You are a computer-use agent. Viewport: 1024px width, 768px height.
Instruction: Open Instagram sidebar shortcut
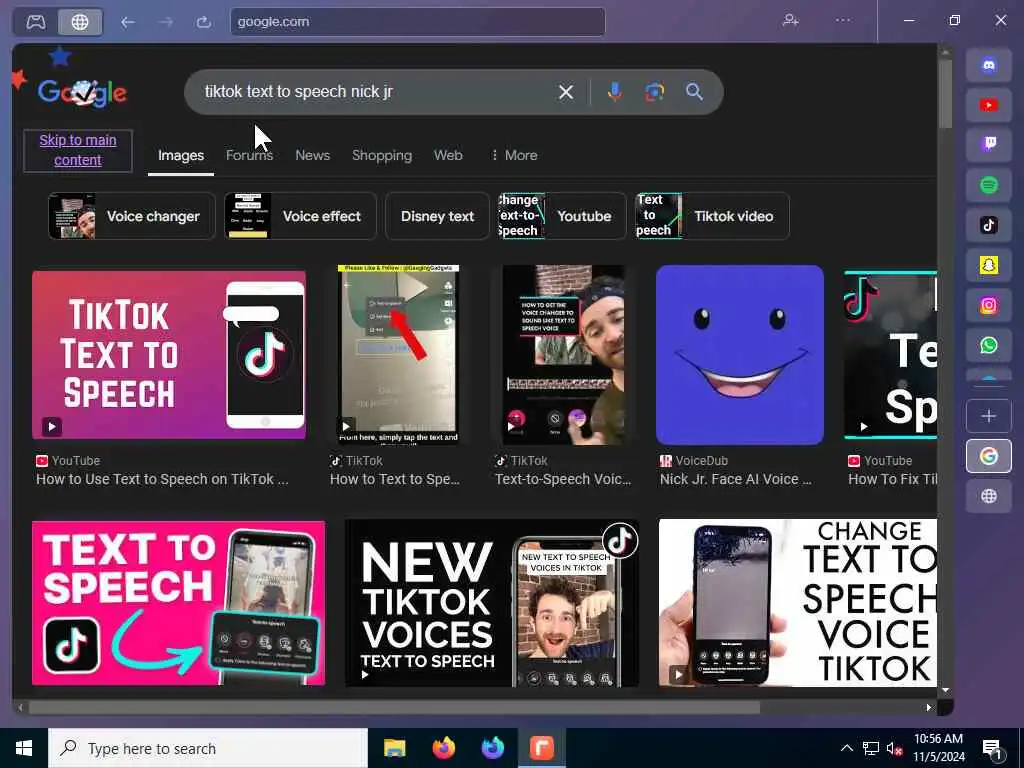click(x=989, y=306)
